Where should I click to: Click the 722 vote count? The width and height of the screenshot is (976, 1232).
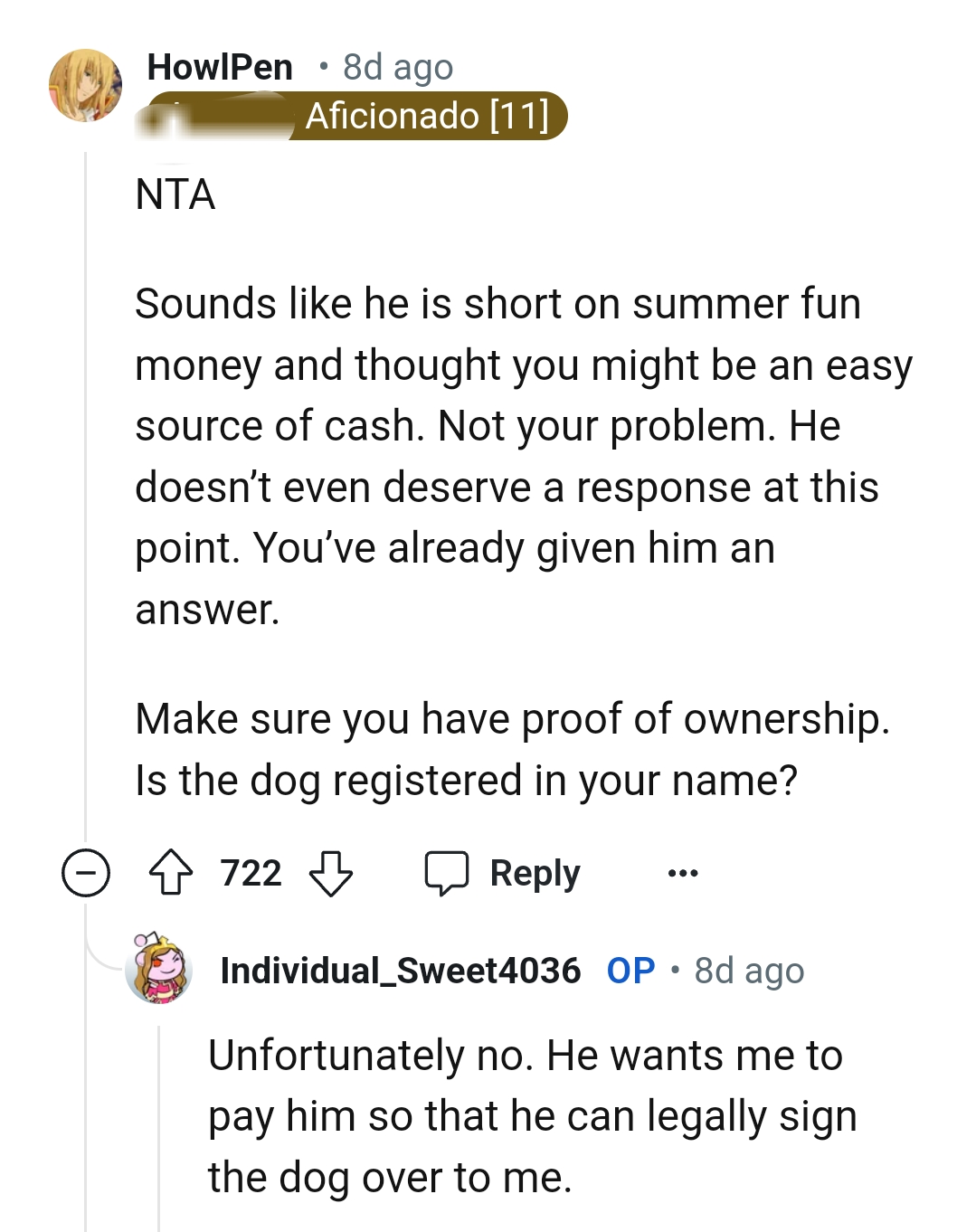[x=251, y=872]
